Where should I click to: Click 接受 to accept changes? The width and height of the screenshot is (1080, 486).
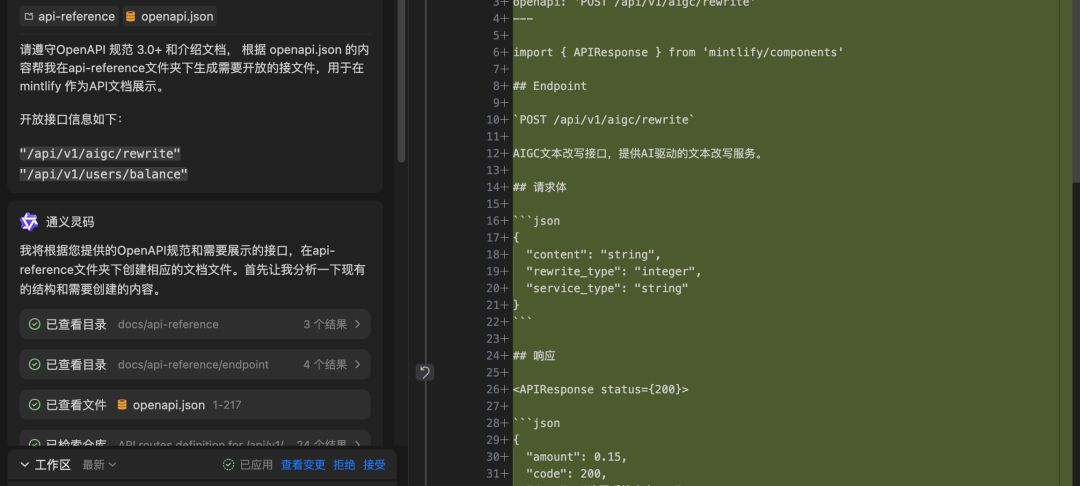(x=375, y=465)
